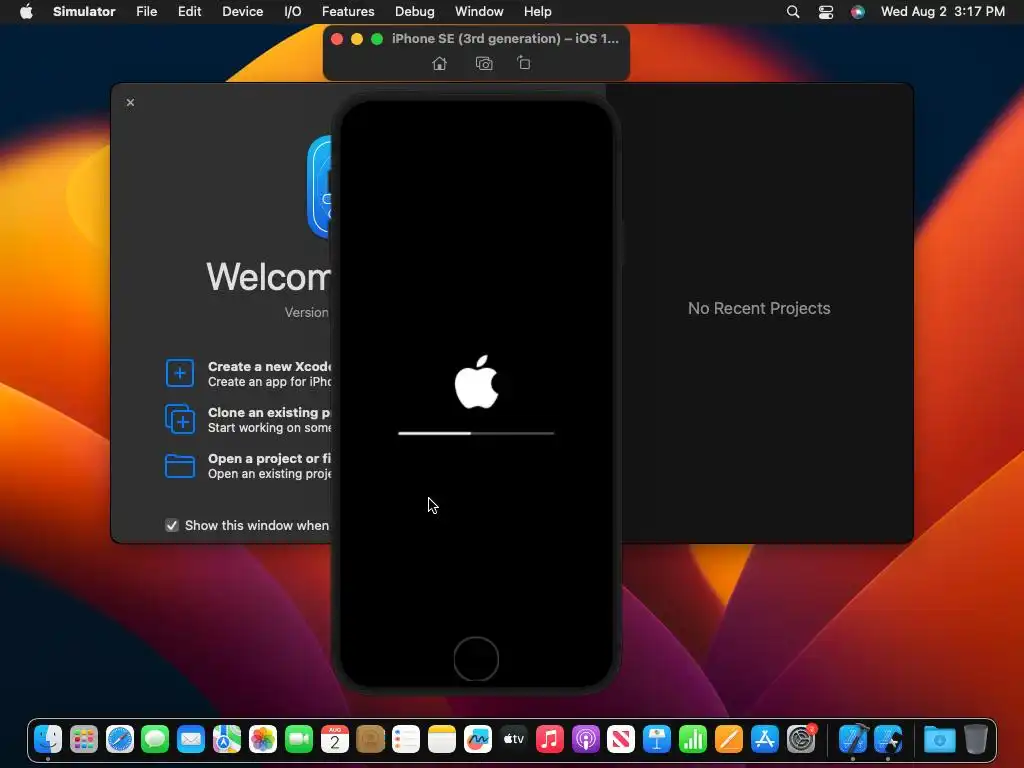The height and width of the screenshot is (768, 1024).
Task: Click the Simulator Home button icon
Action: click(x=440, y=63)
